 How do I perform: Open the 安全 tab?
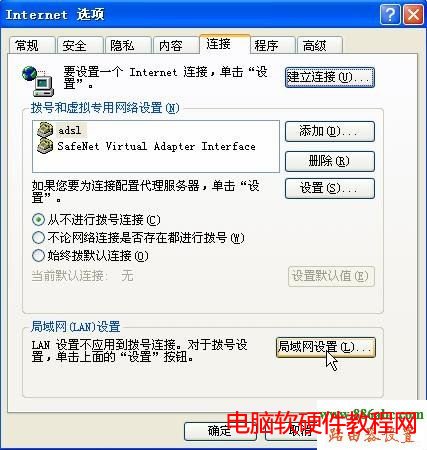point(80,45)
